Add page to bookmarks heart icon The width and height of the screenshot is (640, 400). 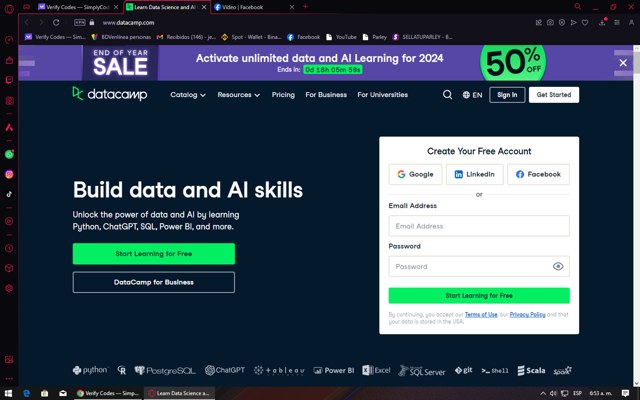coord(585,22)
